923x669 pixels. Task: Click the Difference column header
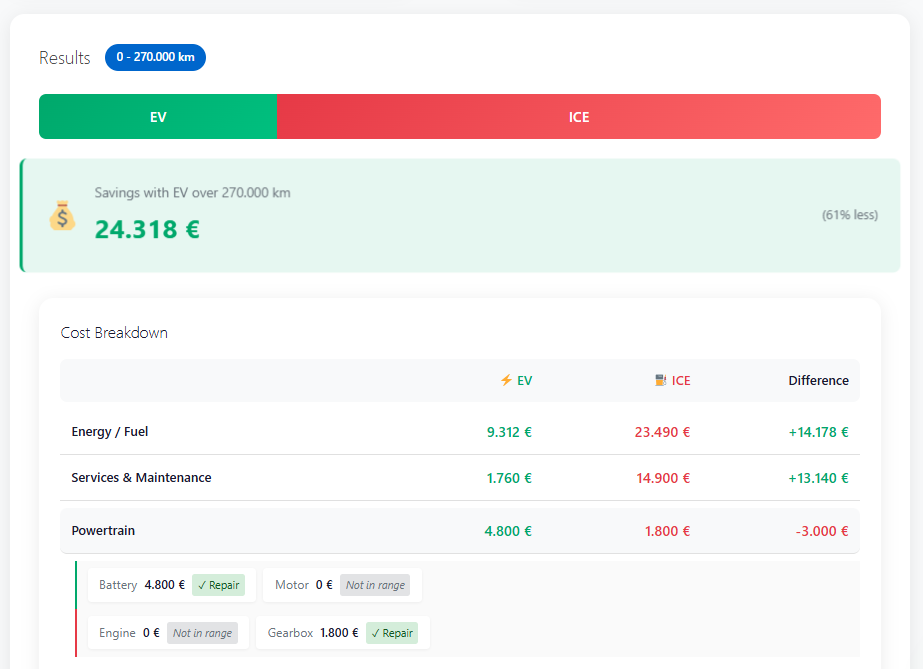pos(818,381)
